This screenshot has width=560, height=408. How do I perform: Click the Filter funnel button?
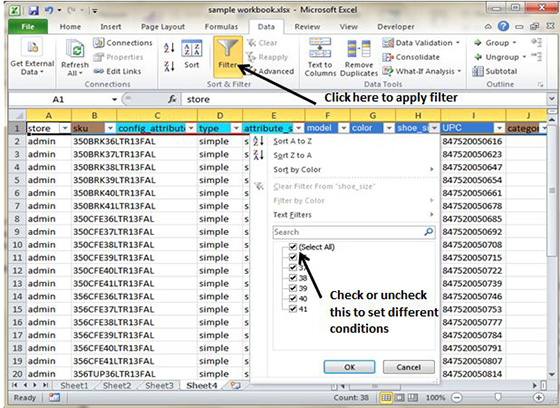228,56
